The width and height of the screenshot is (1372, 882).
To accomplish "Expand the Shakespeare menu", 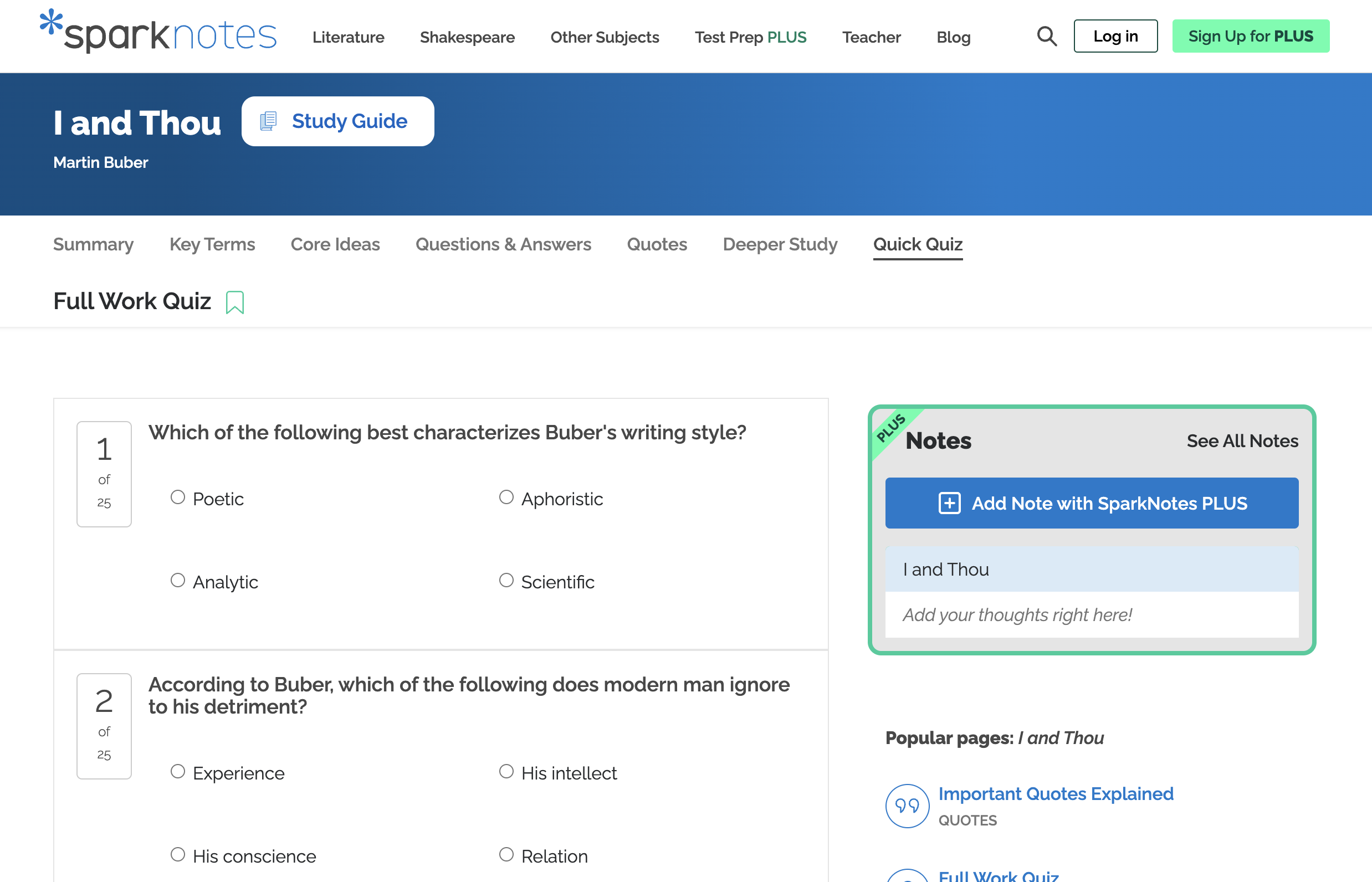I will [x=467, y=37].
